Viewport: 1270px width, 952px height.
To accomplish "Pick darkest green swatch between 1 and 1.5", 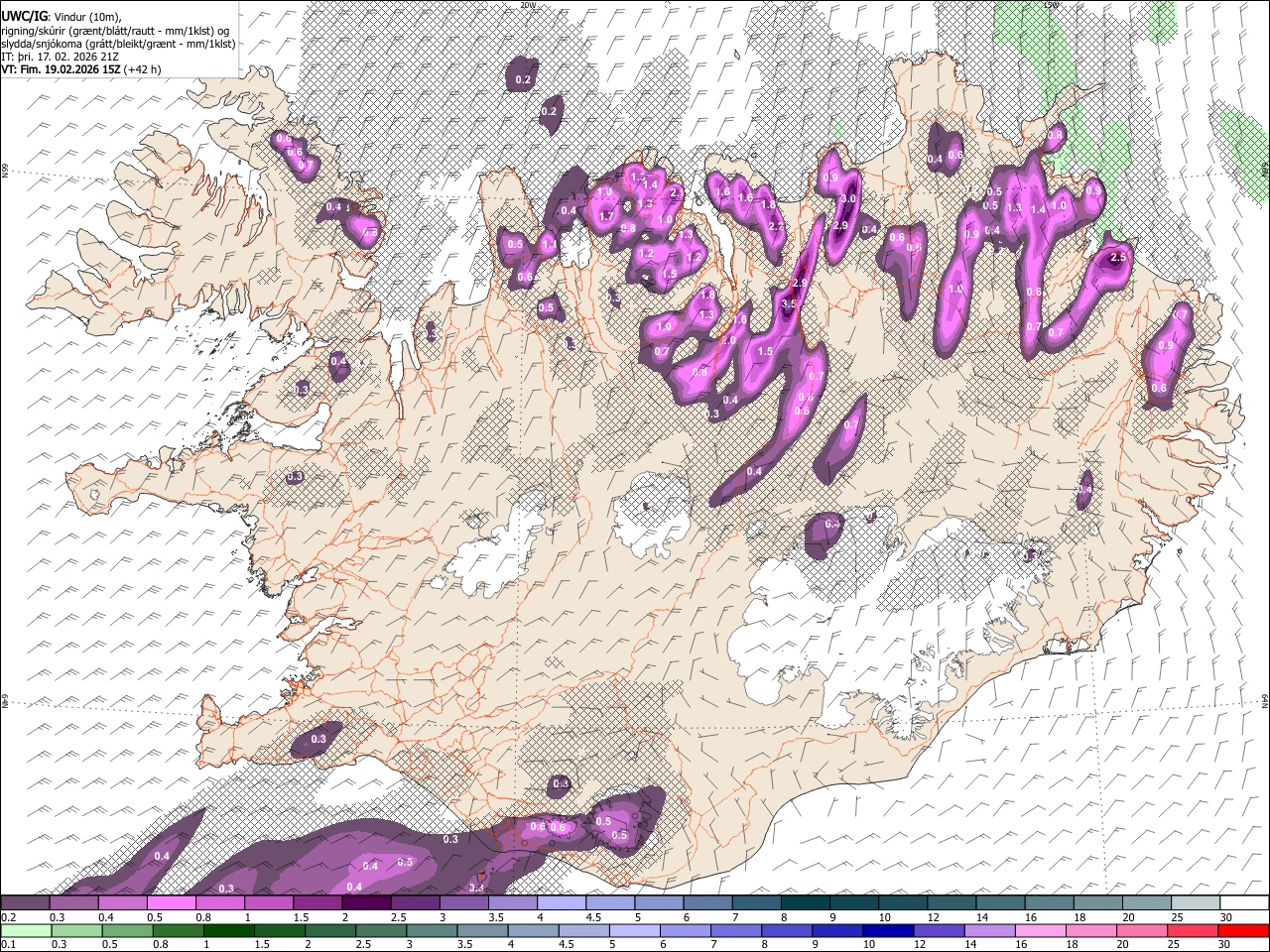I will (228, 930).
